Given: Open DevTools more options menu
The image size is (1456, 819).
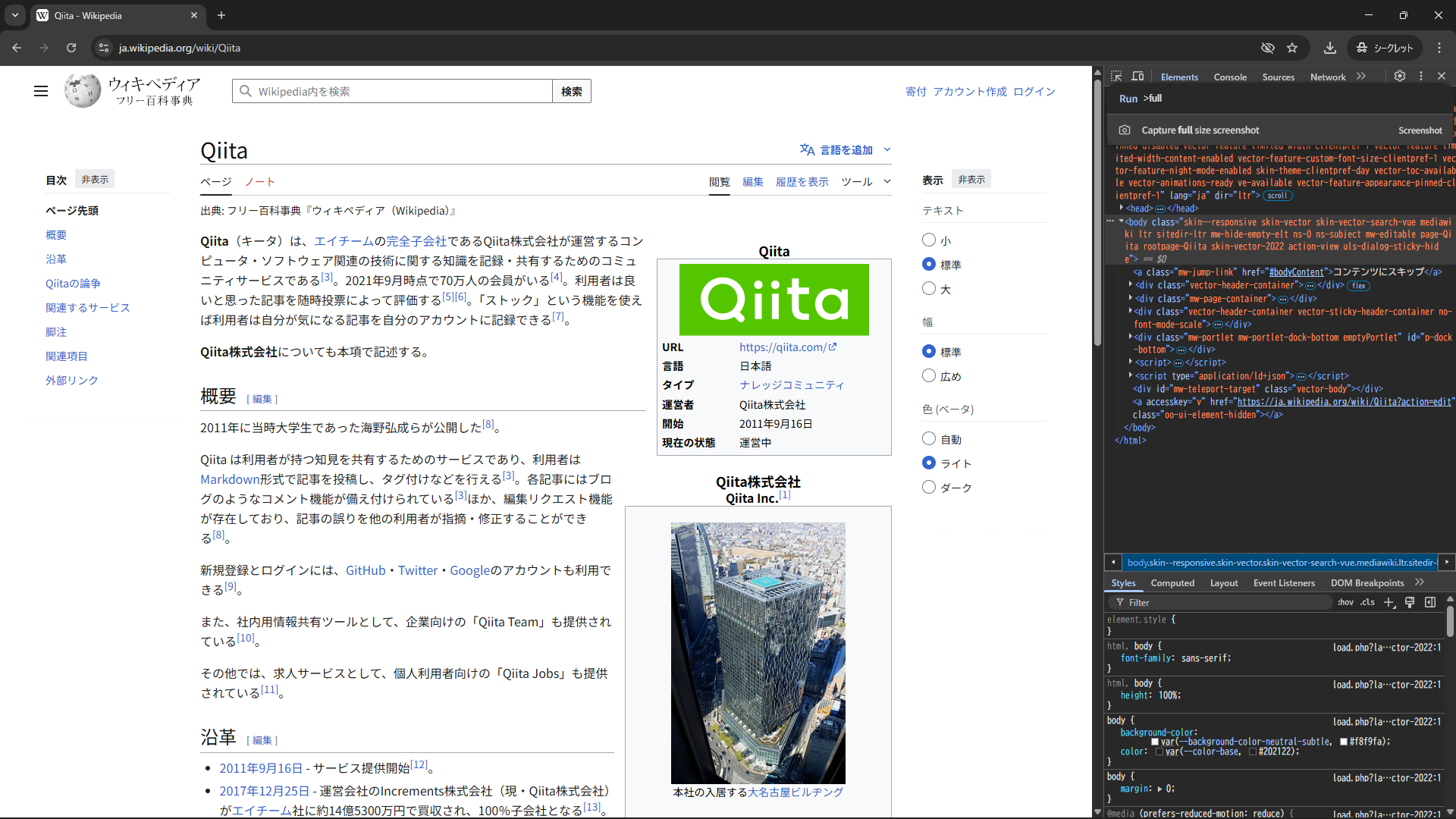Looking at the screenshot, I should pos(1421,76).
